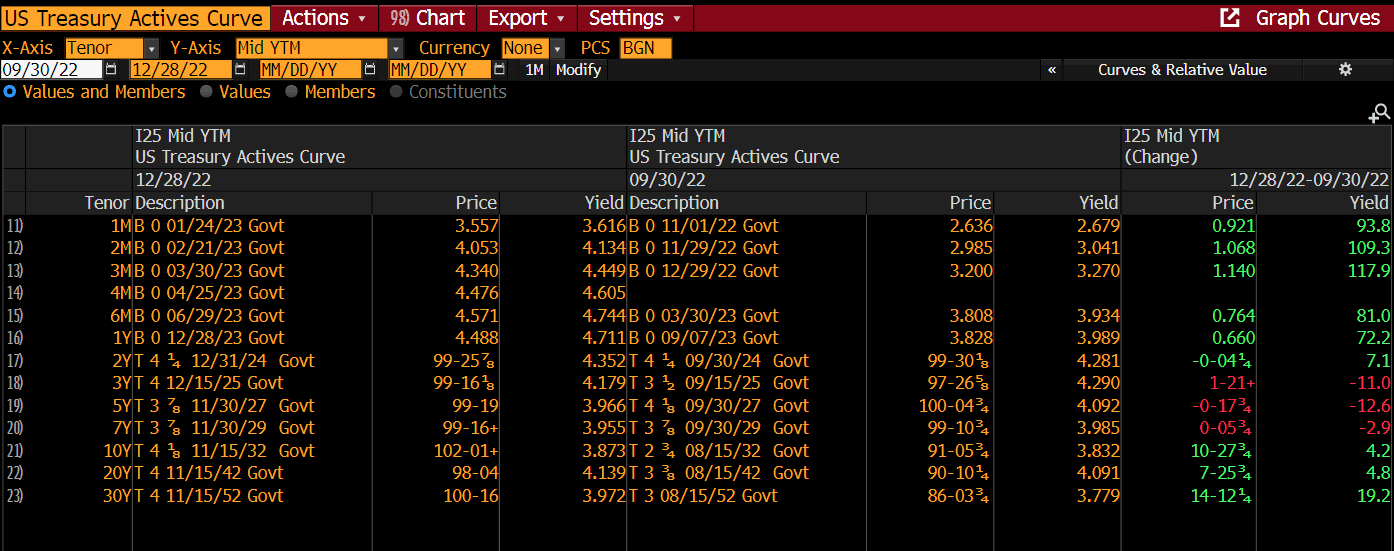The image size is (1394, 551).
Task: Click the 09/30/22 date input field
Action: tap(52, 70)
